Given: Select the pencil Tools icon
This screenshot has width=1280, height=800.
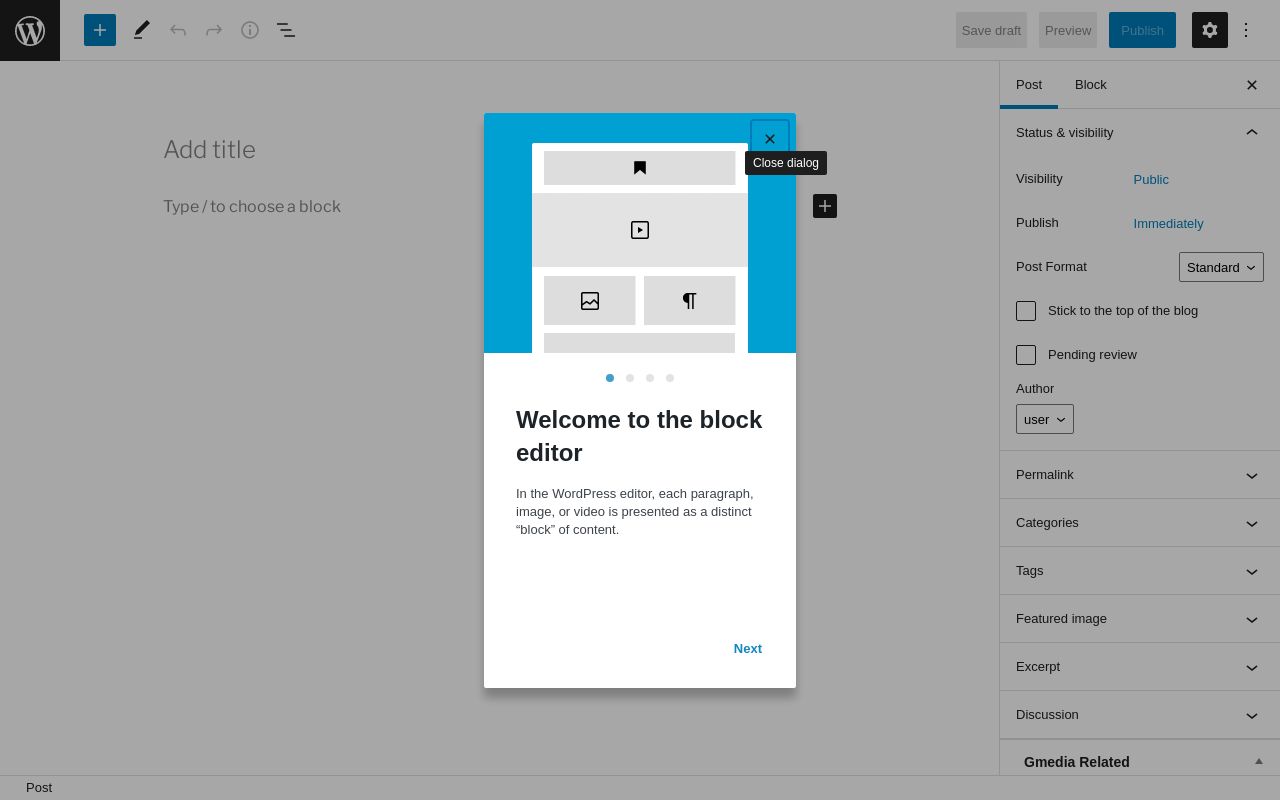Looking at the screenshot, I should point(142,30).
